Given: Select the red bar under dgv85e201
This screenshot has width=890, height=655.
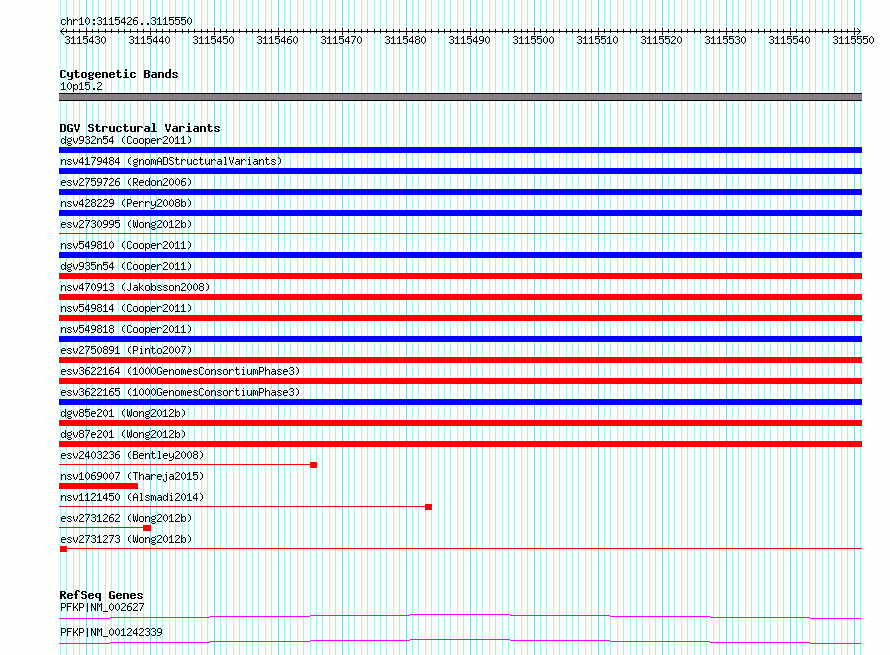Looking at the screenshot, I should click(x=460, y=423).
